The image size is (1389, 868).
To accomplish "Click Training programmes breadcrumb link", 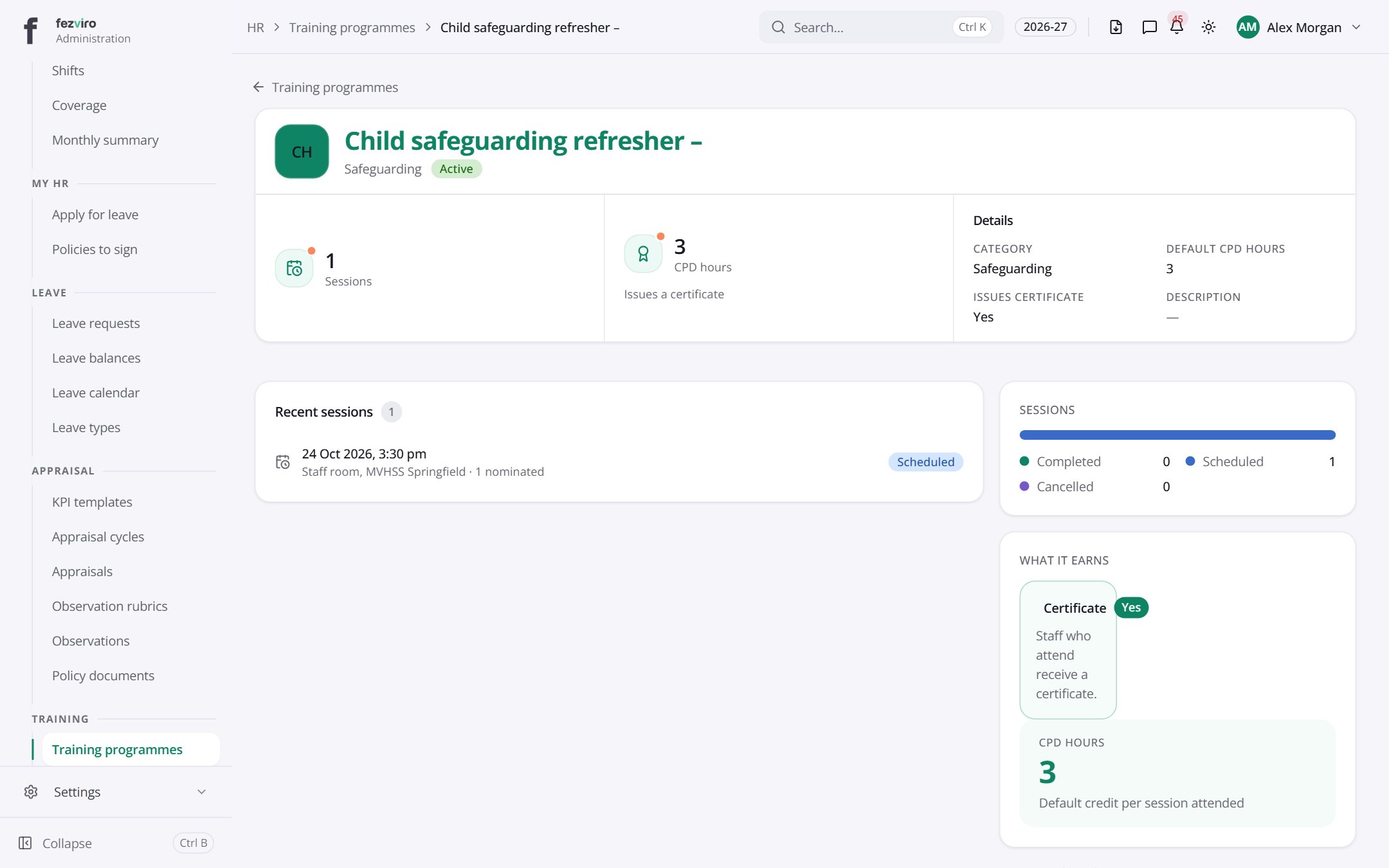I will pyautogui.click(x=352, y=27).
